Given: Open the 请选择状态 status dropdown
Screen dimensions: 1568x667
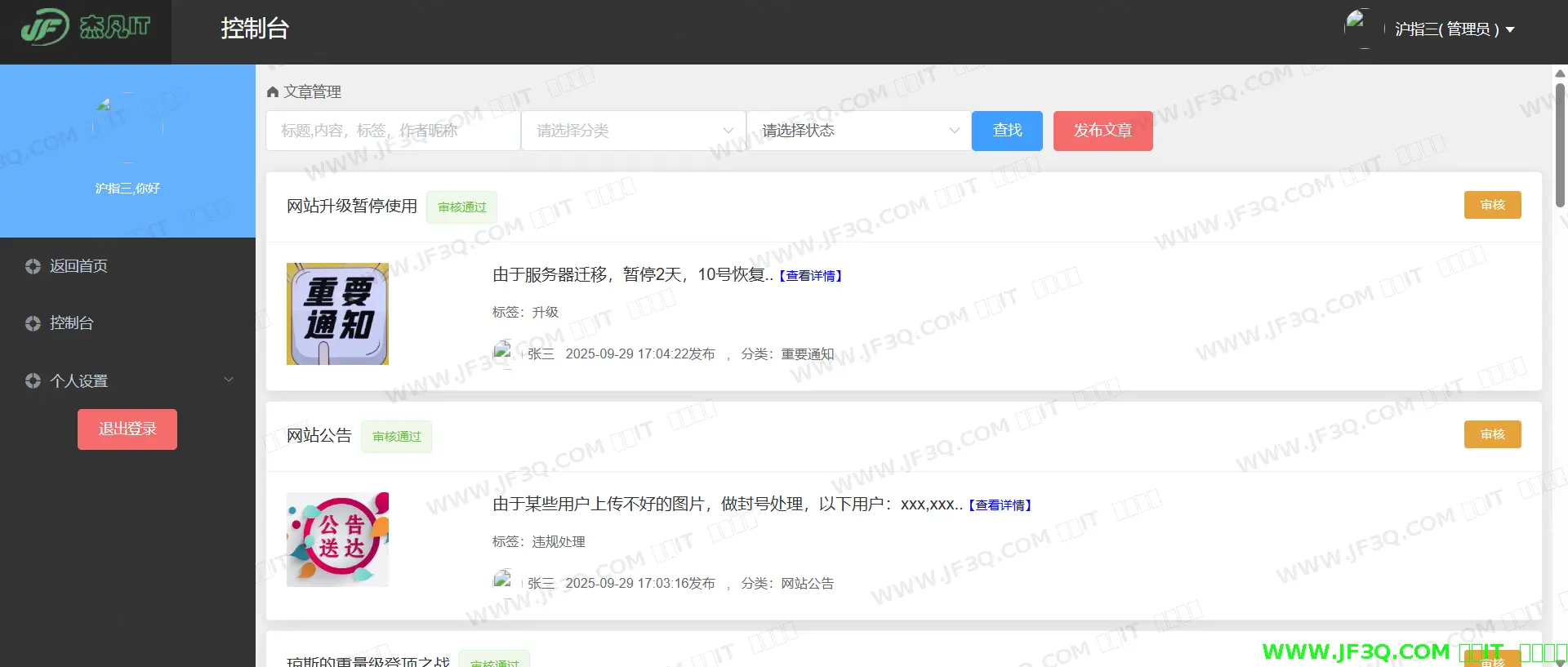Looking at the screenshot, I should (859, 131).
